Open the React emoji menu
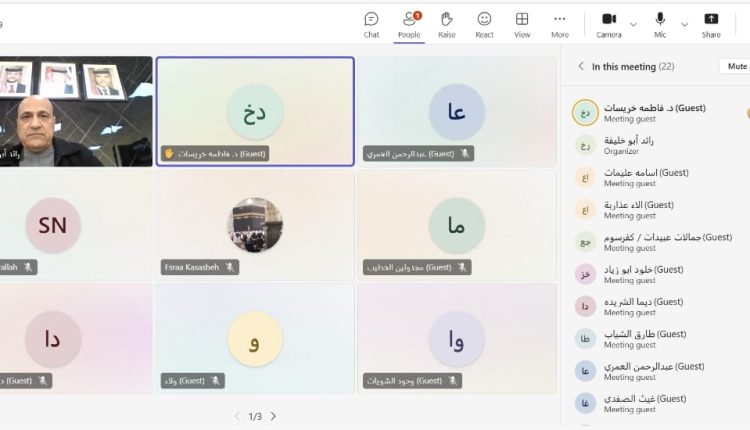750x430 pixels. pos(484,24)
